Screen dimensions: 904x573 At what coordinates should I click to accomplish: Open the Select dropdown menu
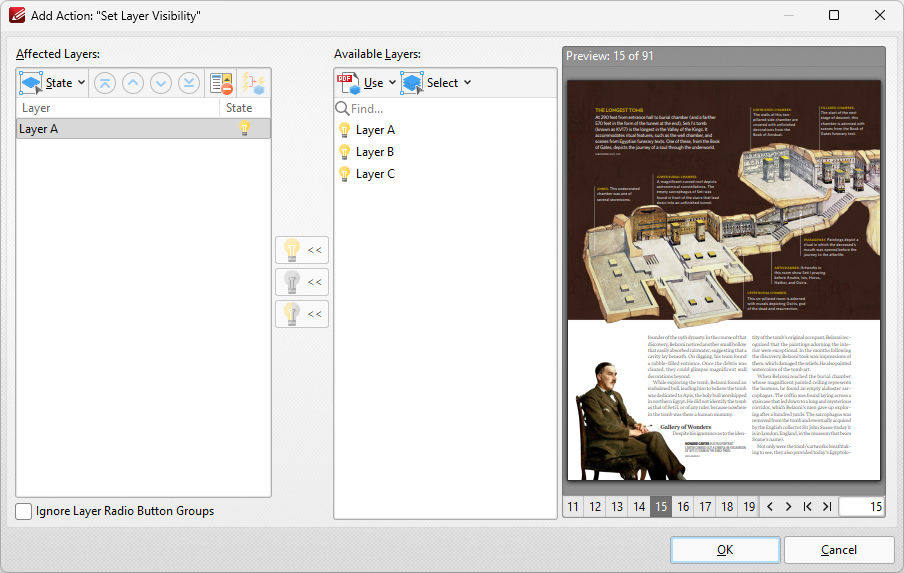coord(436,83)
